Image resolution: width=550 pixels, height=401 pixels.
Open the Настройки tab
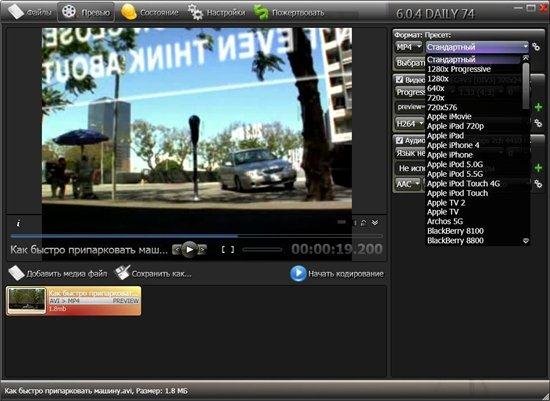click(216, 12)
